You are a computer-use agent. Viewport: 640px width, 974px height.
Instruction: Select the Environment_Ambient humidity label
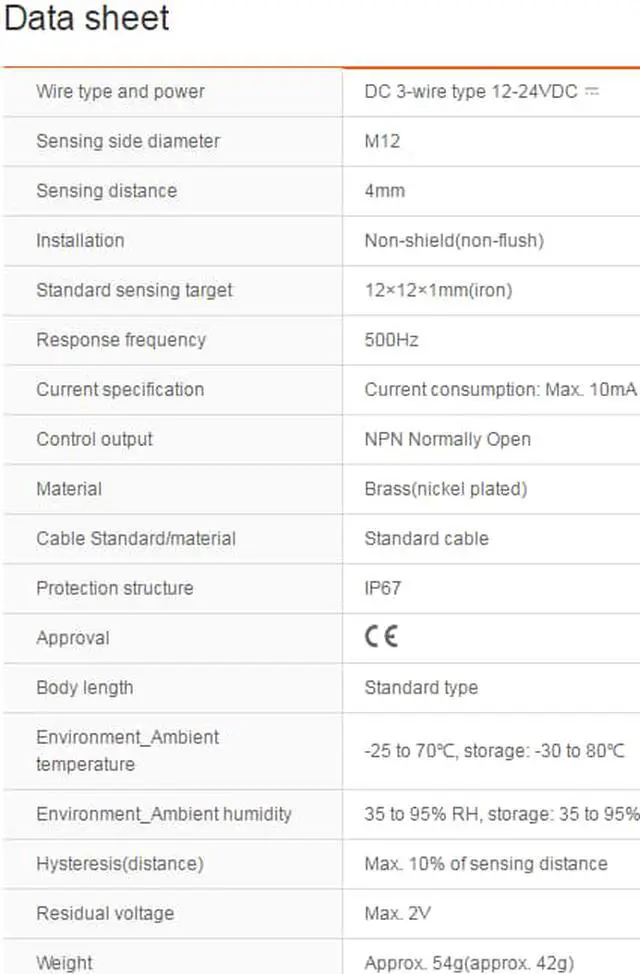click(x=164, y=814)
